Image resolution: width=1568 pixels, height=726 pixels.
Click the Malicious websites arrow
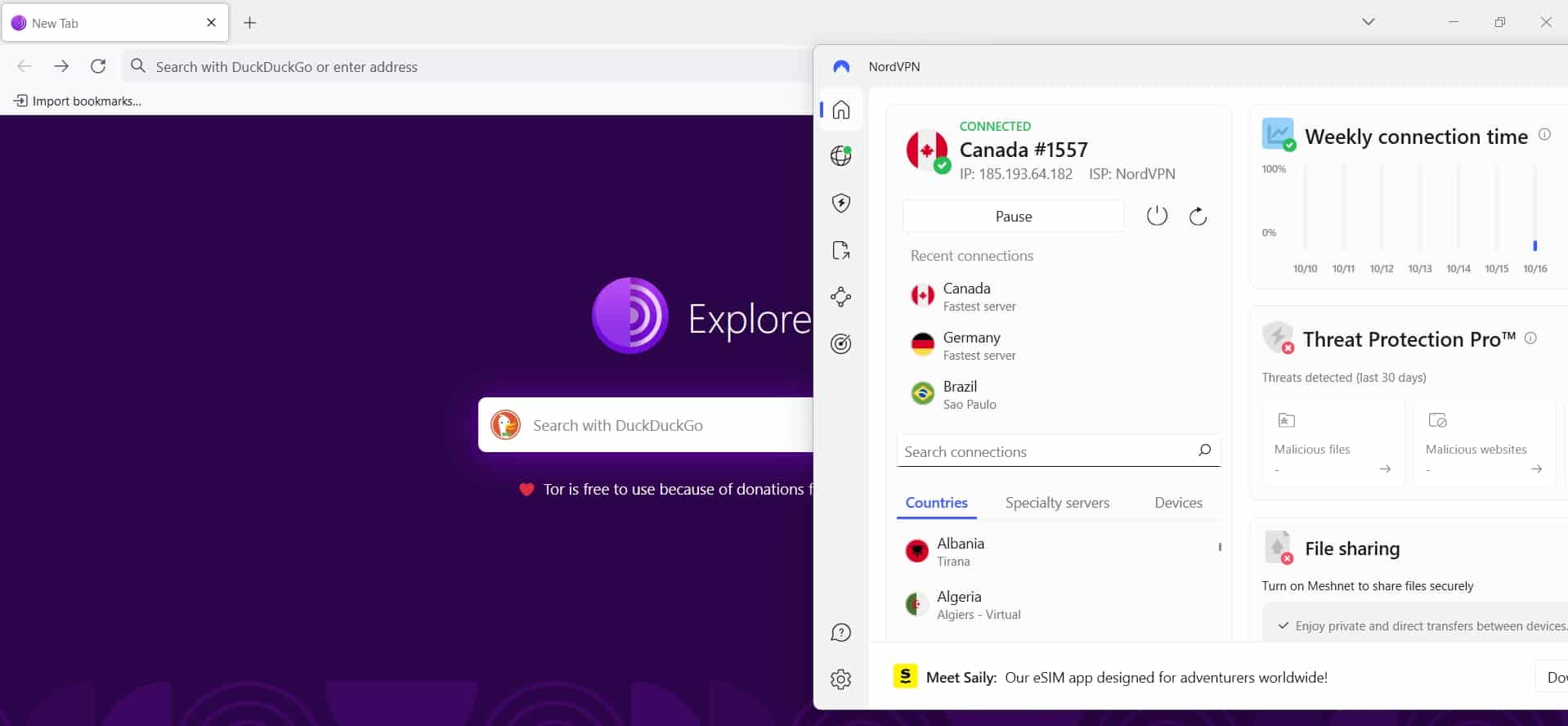(1536, 468)
